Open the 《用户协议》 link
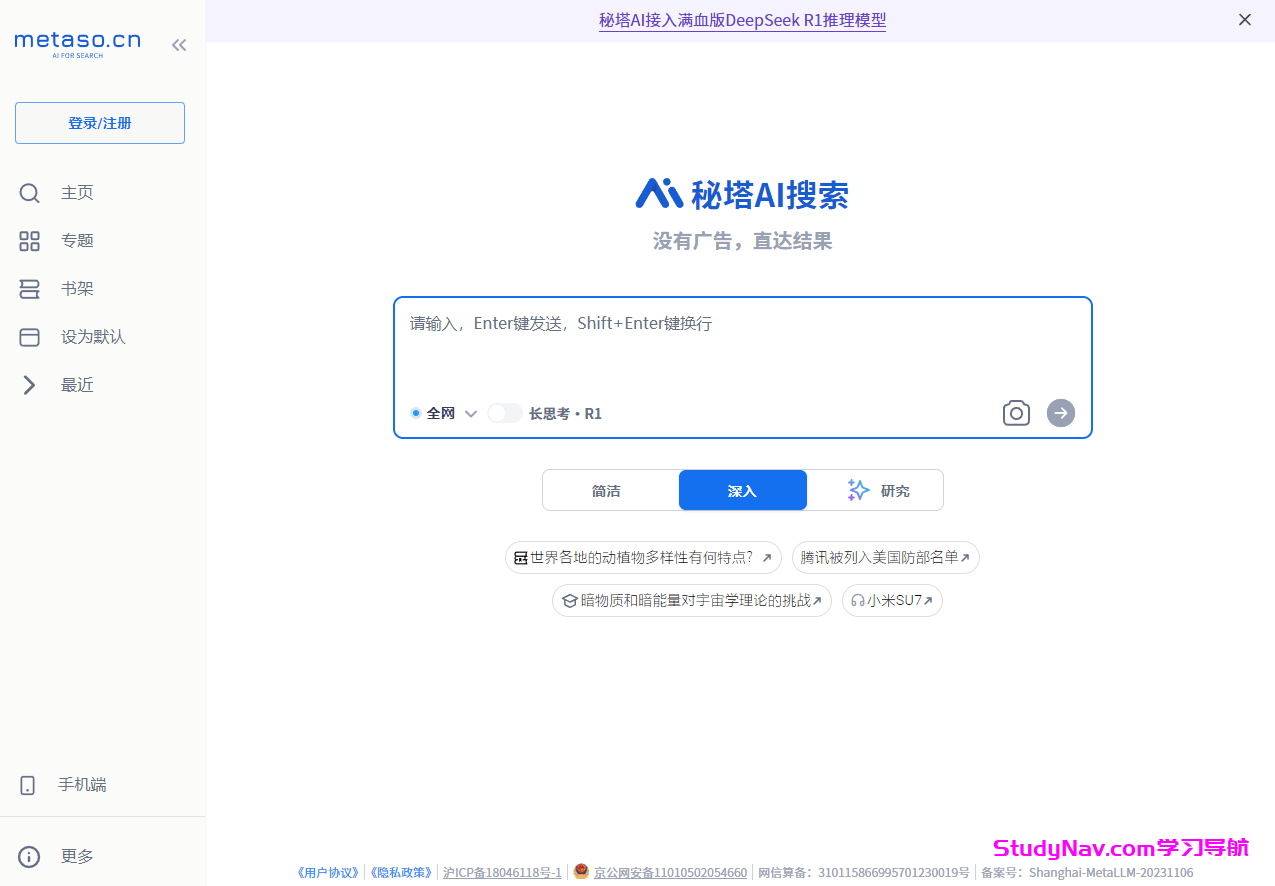This screenshot has width=1275, height=886. [x=327, y=873]
